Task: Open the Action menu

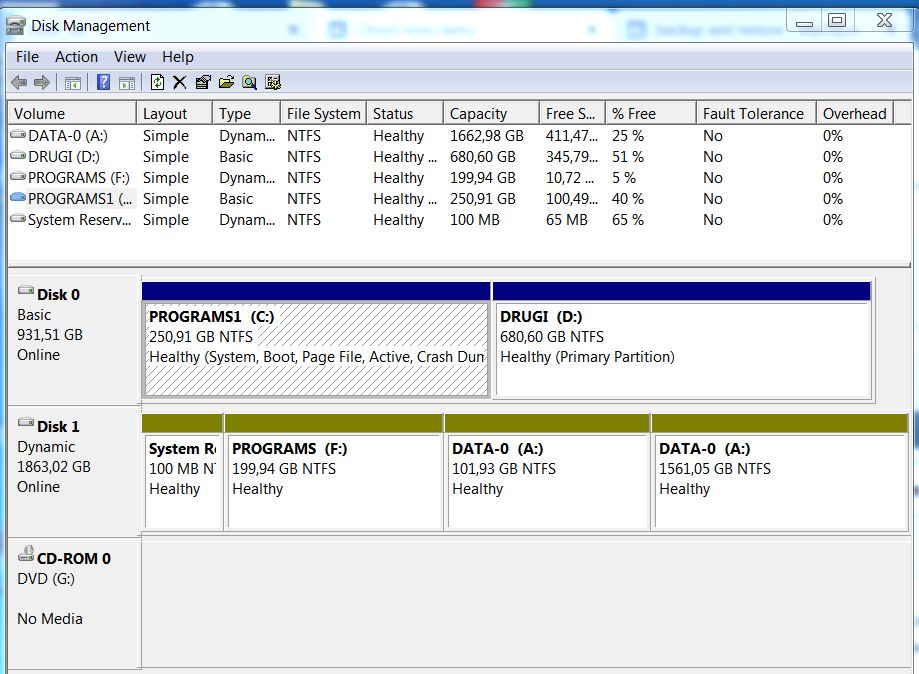Action: pyautogui.click(x=76, y=57)
